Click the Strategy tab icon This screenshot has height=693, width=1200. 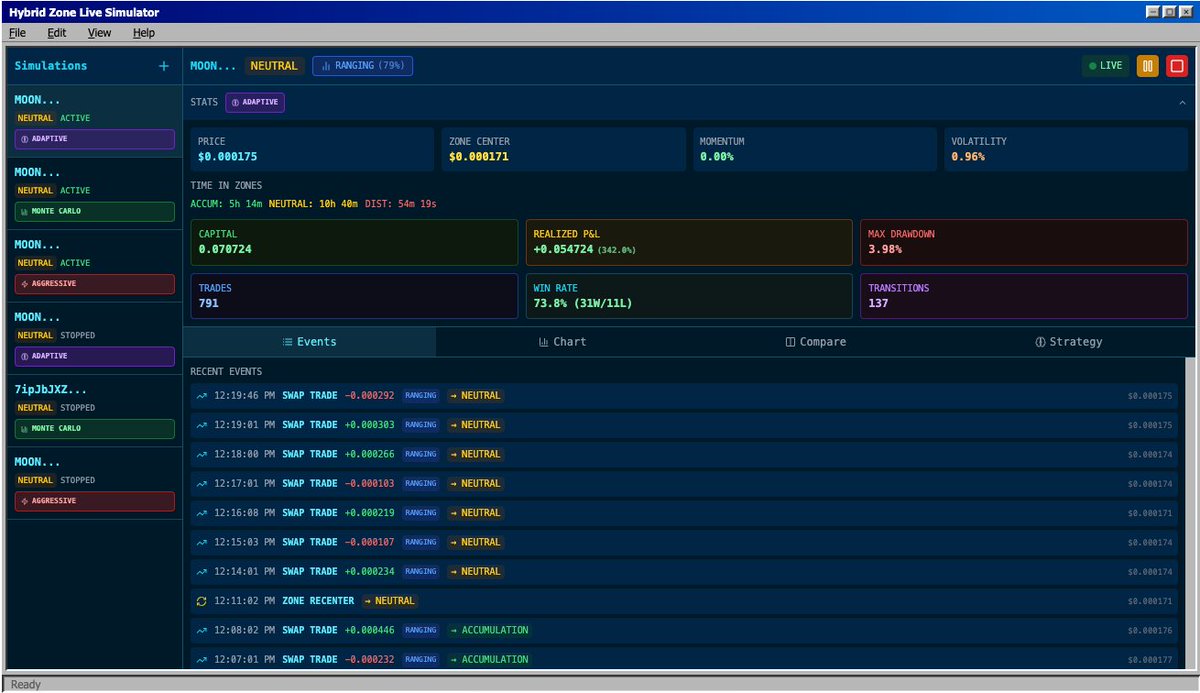(1040, 342)
